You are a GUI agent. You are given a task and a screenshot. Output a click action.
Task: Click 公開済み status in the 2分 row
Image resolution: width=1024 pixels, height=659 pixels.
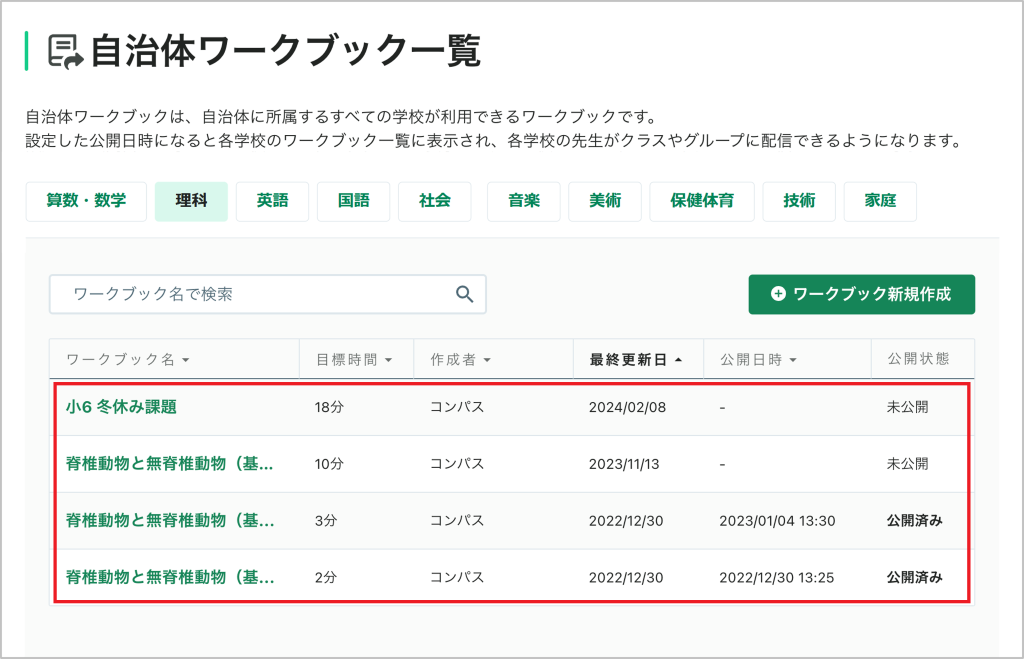914,577
